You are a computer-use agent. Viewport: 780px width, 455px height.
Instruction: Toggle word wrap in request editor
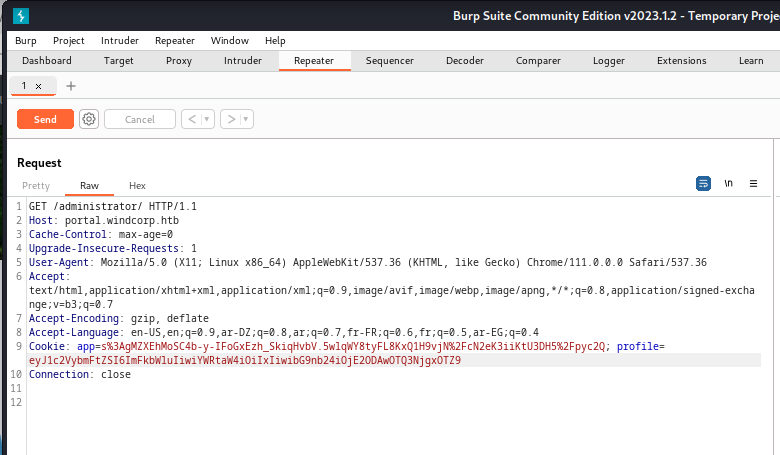pyautogui.click(x=703, y=184)
